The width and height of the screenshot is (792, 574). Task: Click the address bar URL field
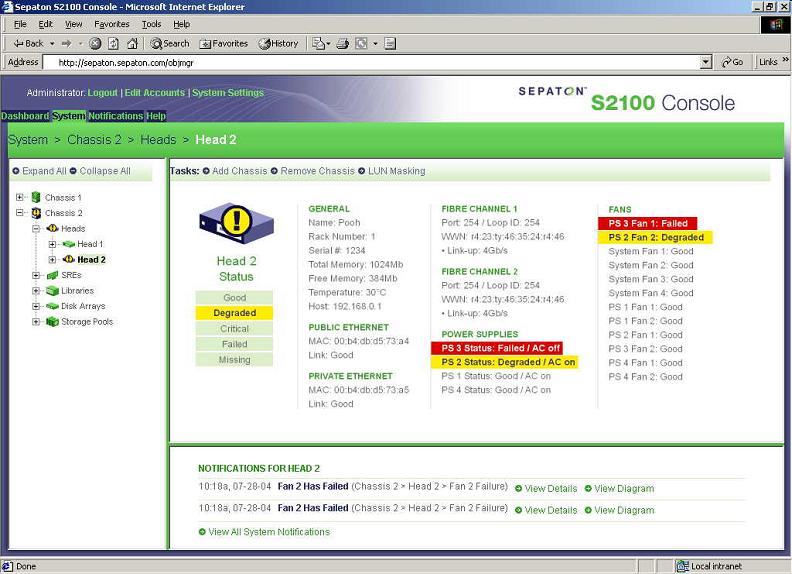[x=371, y=62]
